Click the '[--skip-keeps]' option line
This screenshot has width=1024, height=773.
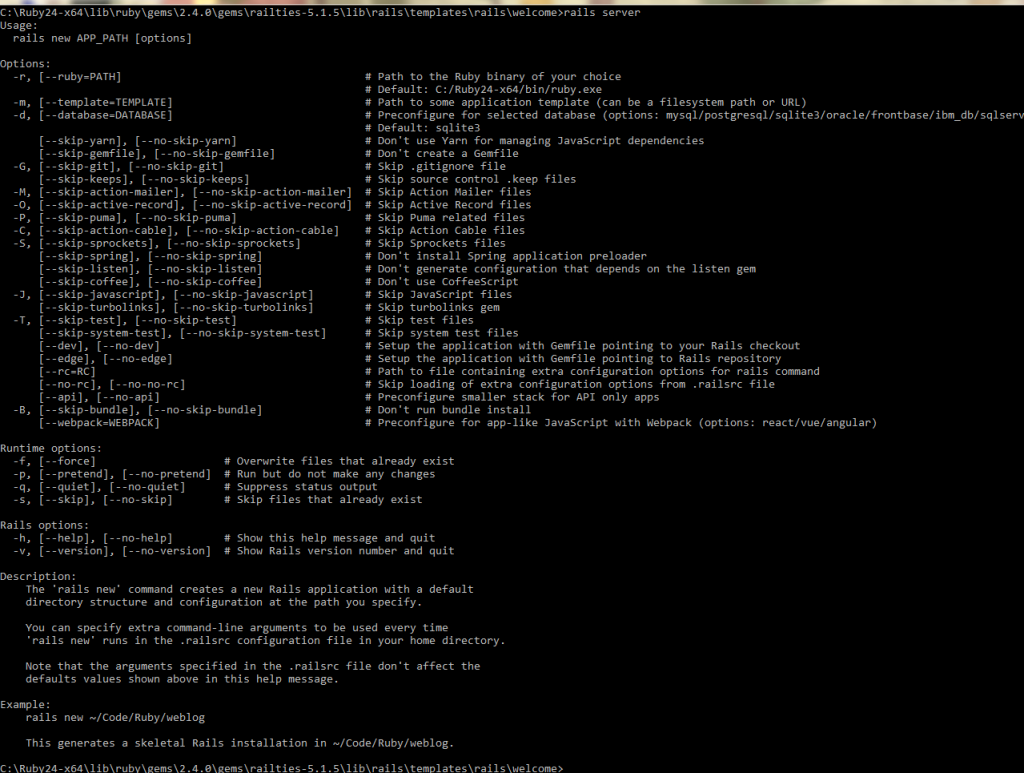pos(144,180)
